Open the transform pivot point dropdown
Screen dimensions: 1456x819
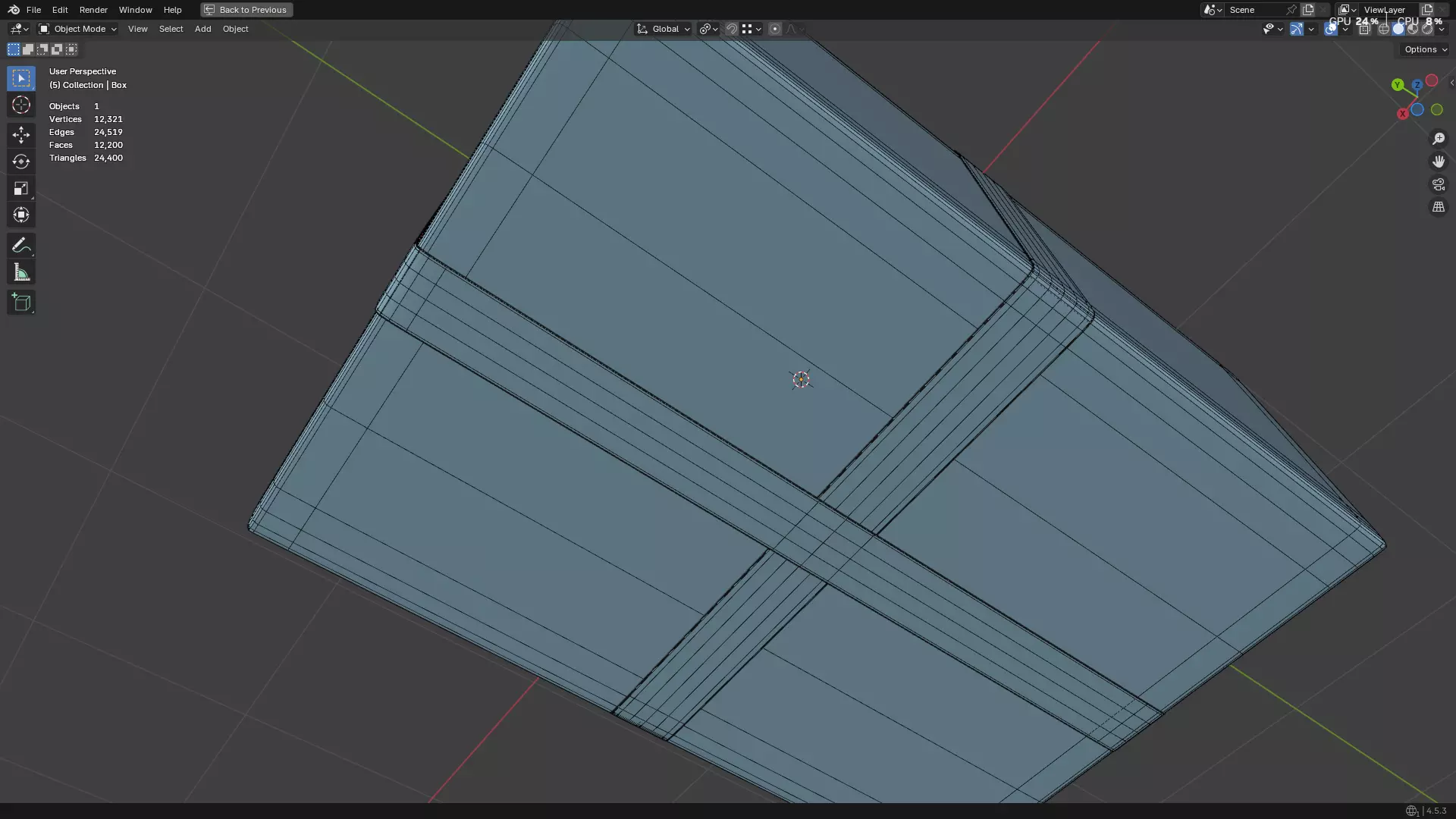(x=708, y=29)
